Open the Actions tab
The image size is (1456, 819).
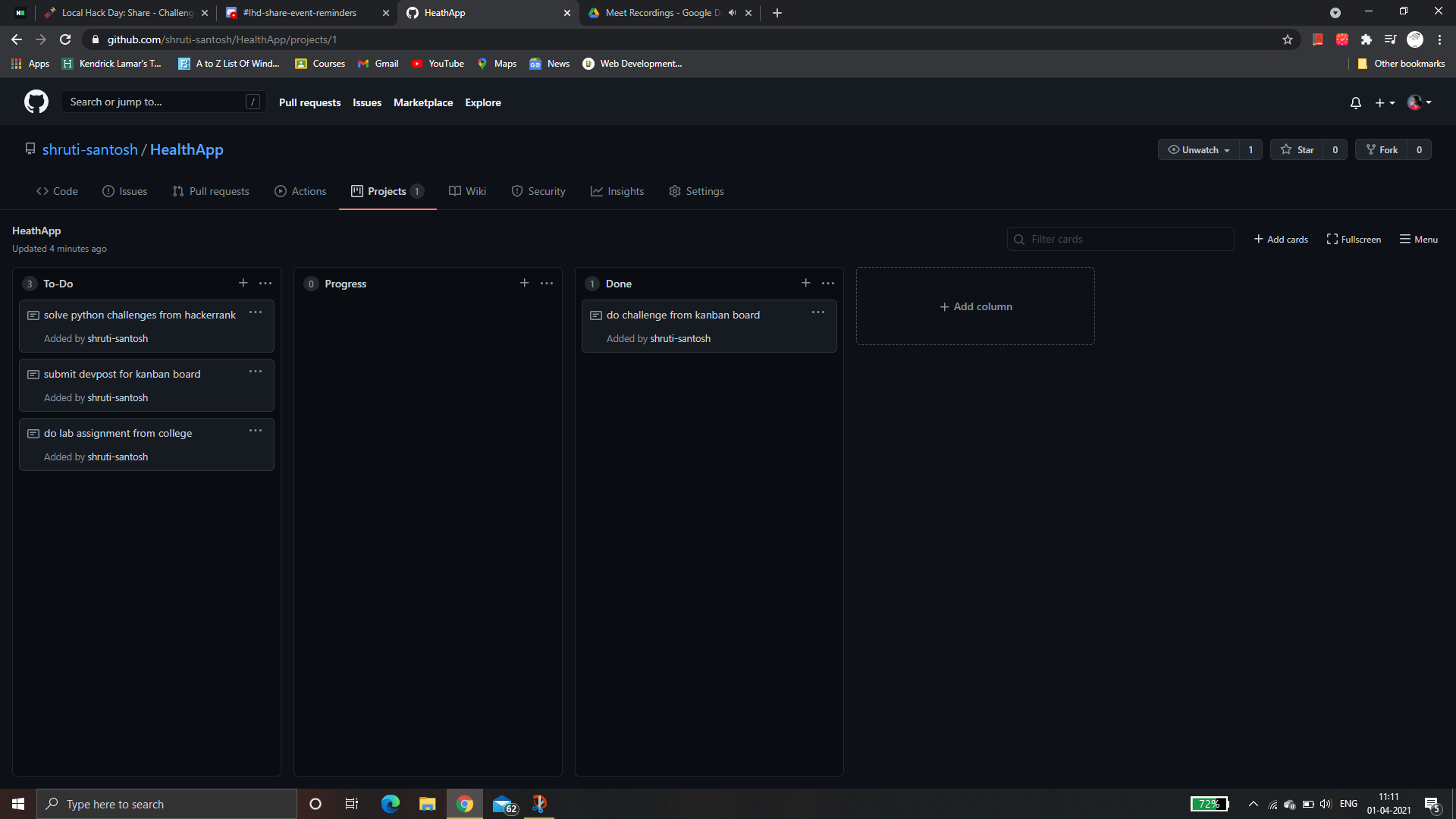(300, 191)
